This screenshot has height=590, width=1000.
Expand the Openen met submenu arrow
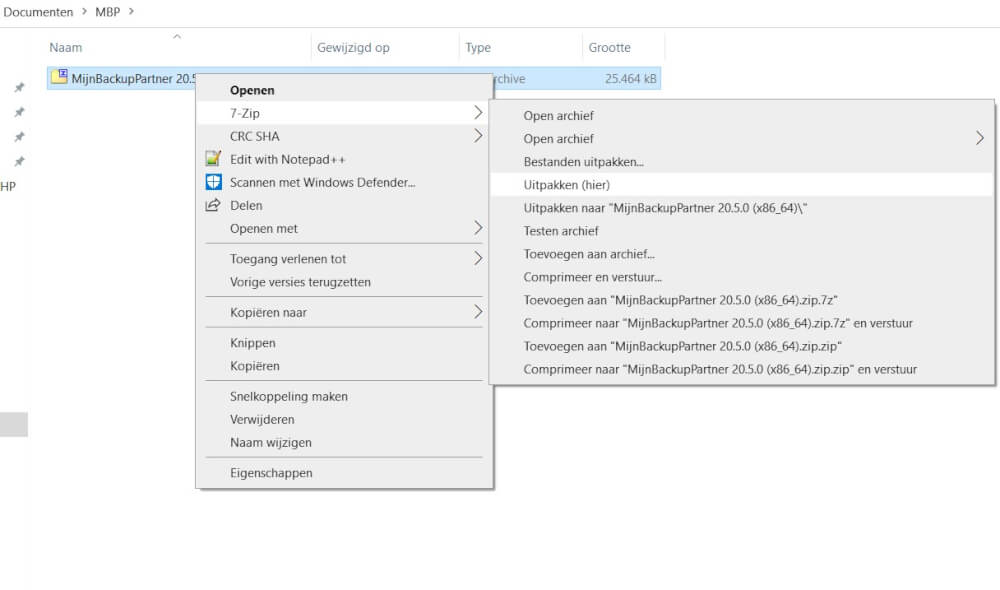point(478,228)
